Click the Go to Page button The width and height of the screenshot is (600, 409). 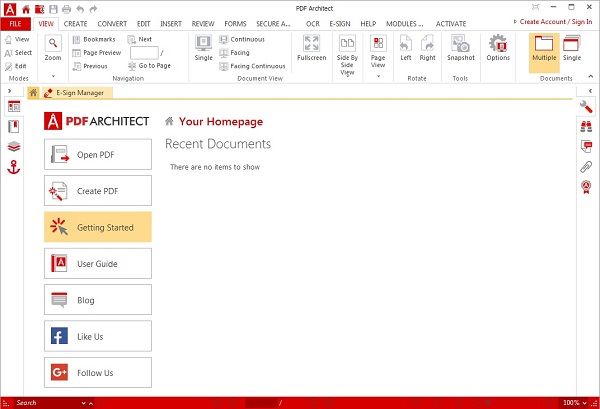point(150,66)
